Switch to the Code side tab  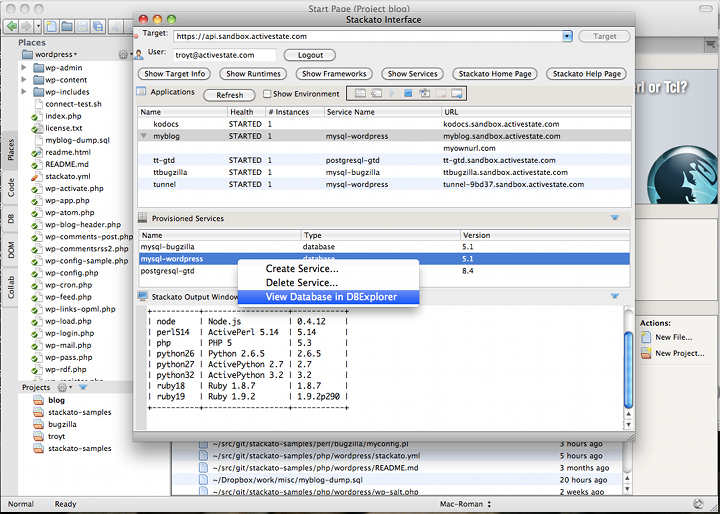pyautogui.click(x=11, y=187)
